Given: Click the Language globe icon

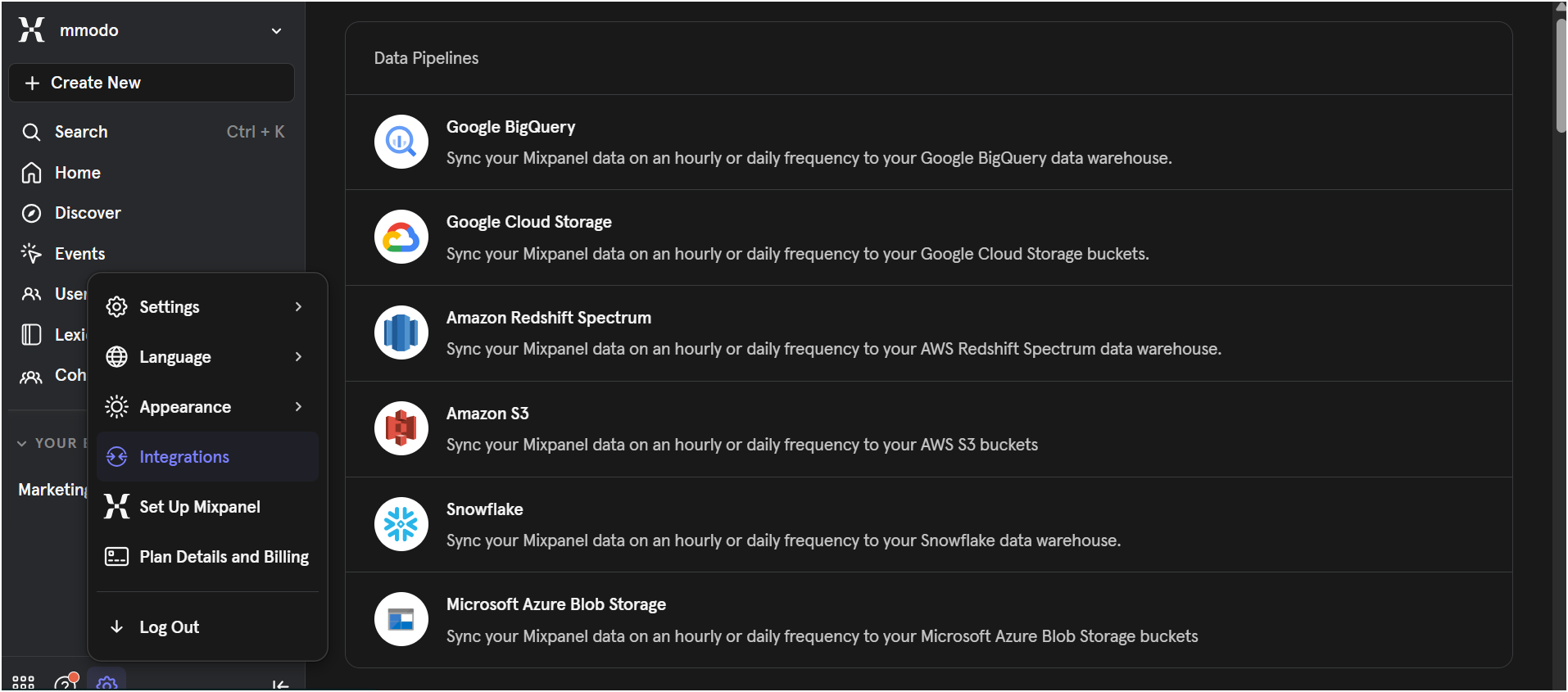Looking at the screenshot, I should (117, 357).
